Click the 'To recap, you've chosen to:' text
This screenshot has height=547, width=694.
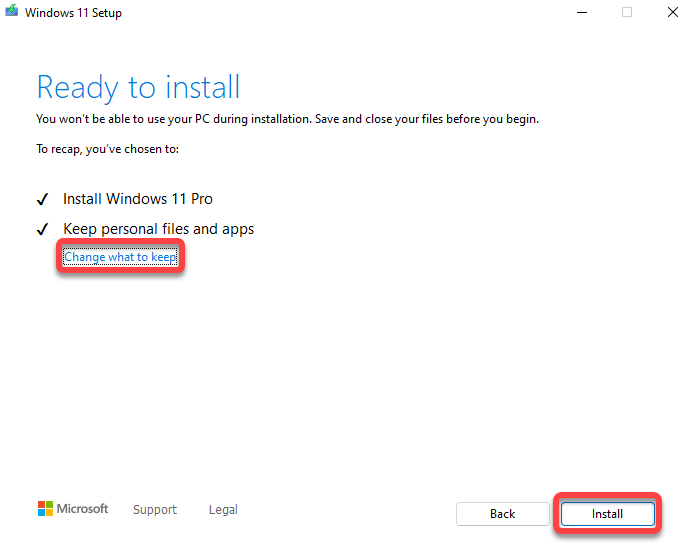click(108, 149)
